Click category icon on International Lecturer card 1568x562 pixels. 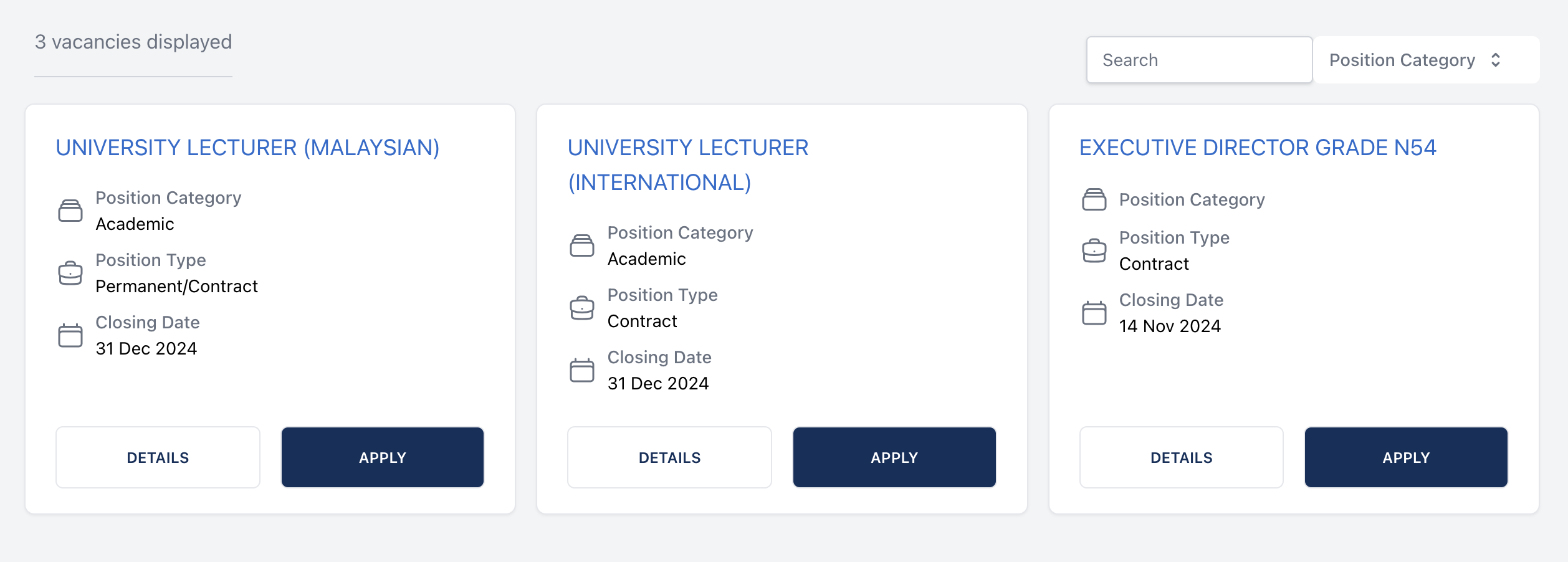581,245
